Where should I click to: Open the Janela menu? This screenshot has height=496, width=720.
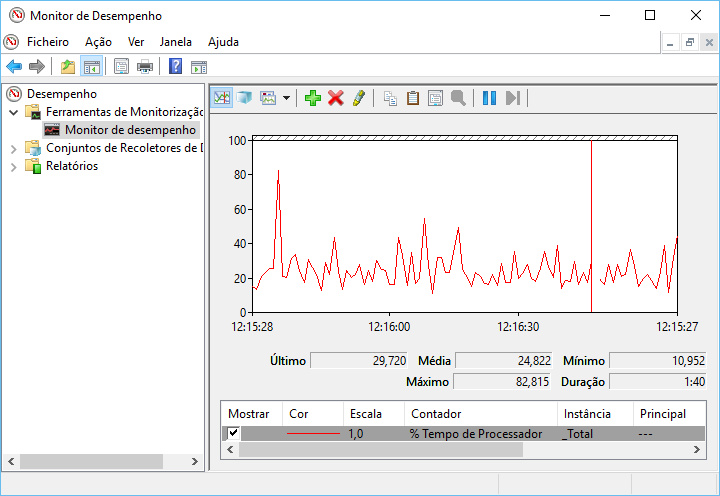(175, 42)
